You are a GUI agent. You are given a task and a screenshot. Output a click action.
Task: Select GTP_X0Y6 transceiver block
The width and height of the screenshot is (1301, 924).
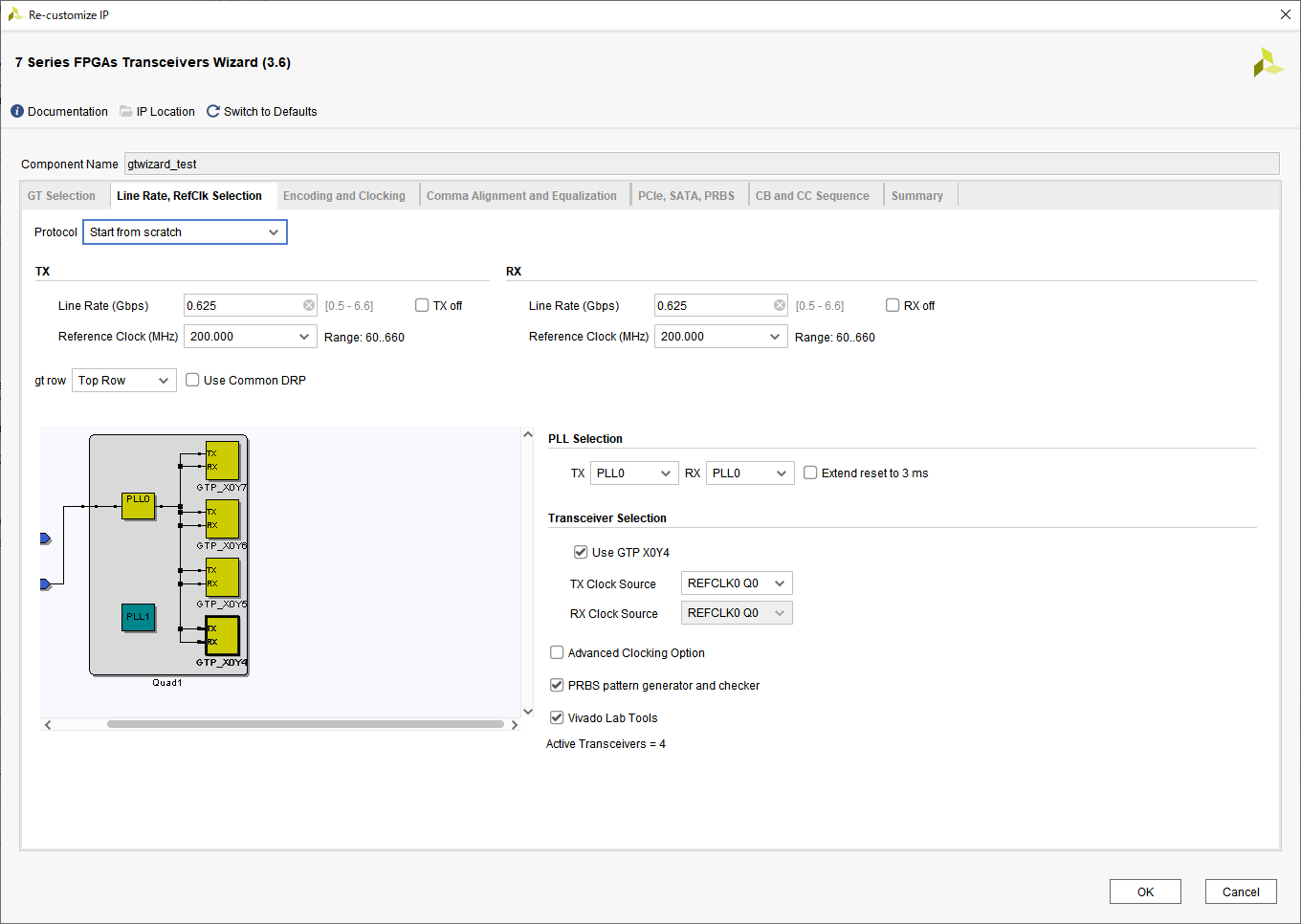[x=223, y=519]
